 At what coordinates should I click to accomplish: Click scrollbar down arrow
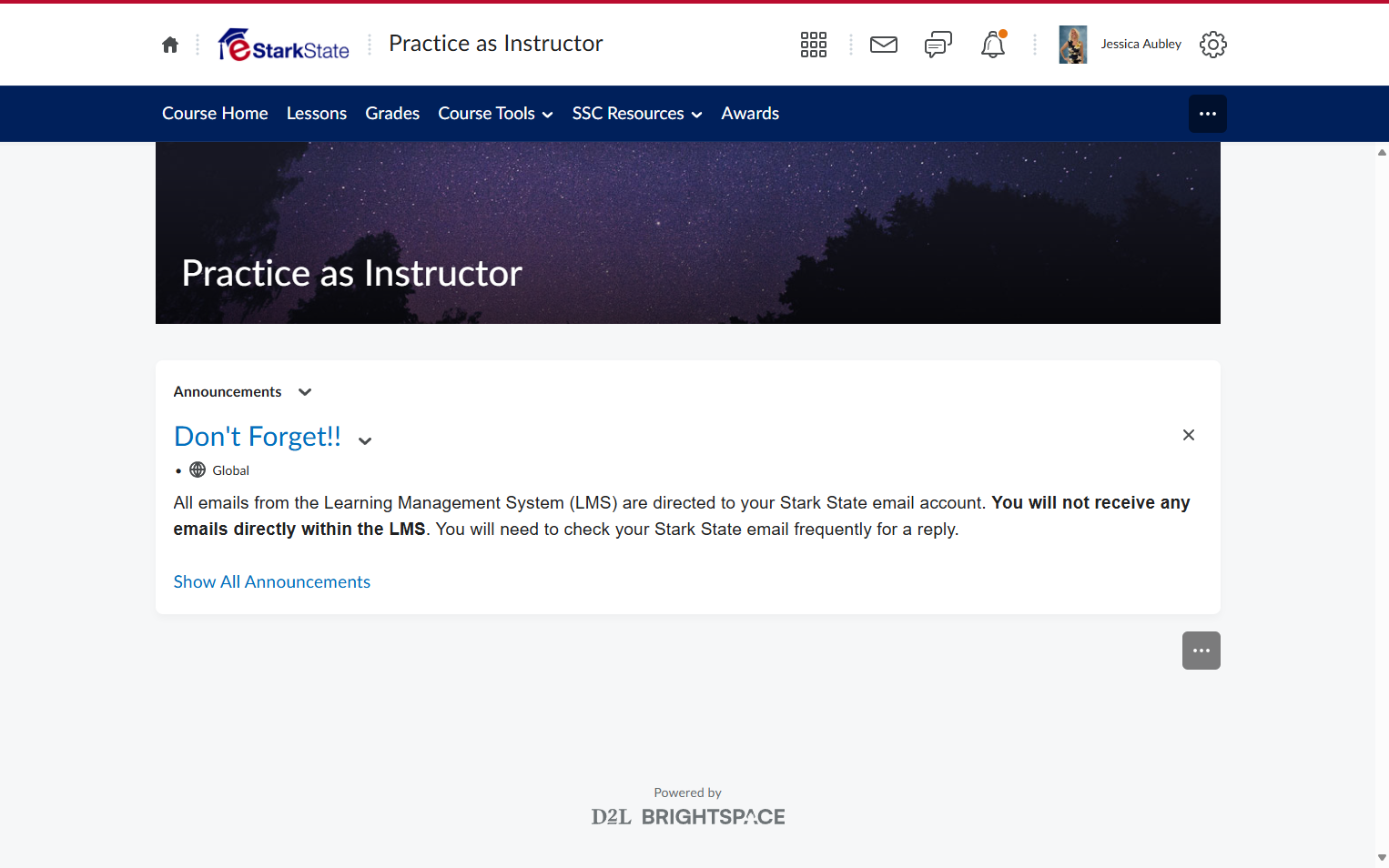(x=1382, y=857)
